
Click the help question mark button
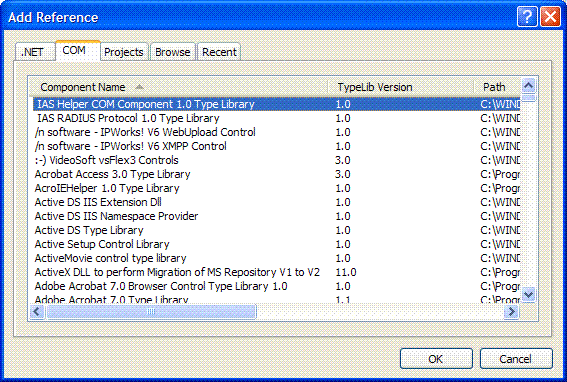(527, 17)
